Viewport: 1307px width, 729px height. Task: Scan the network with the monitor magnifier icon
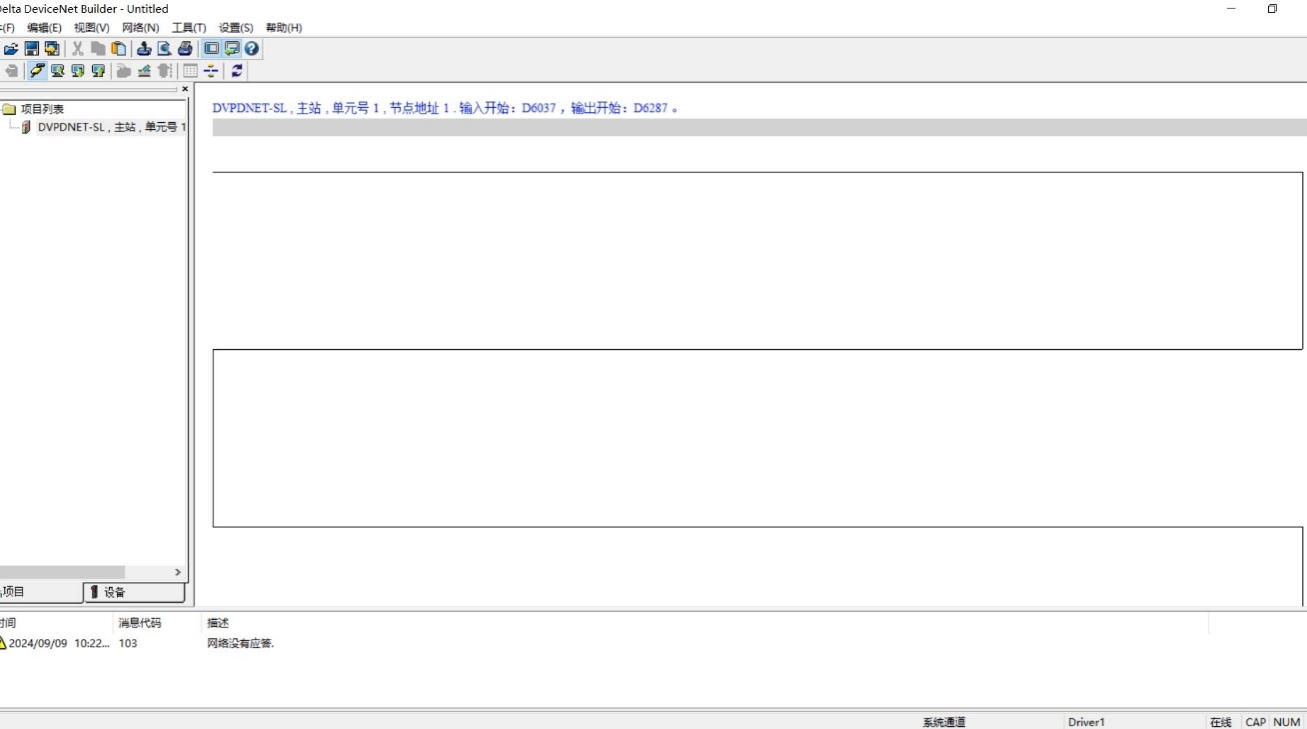(58, 70)
